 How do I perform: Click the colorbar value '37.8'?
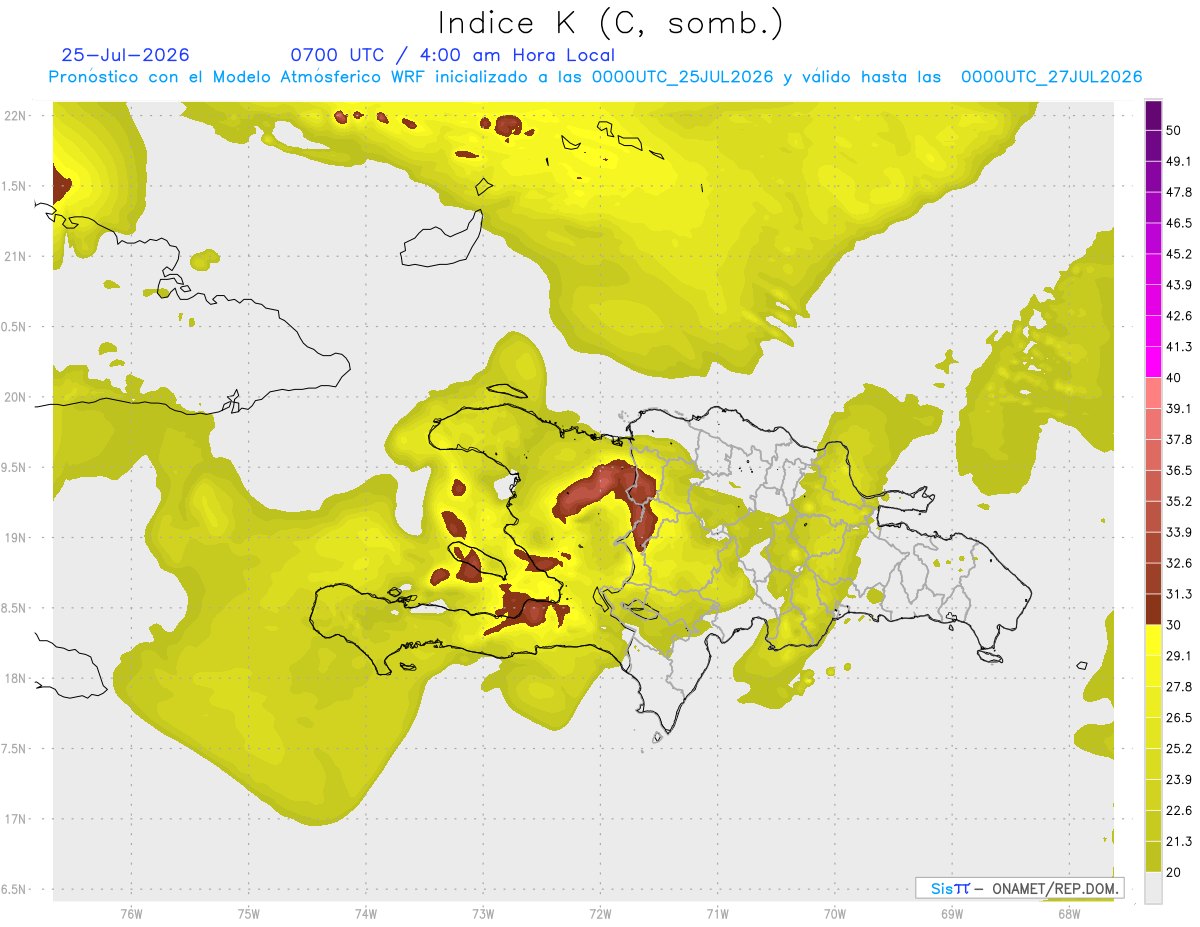(x=1179, y=439)
